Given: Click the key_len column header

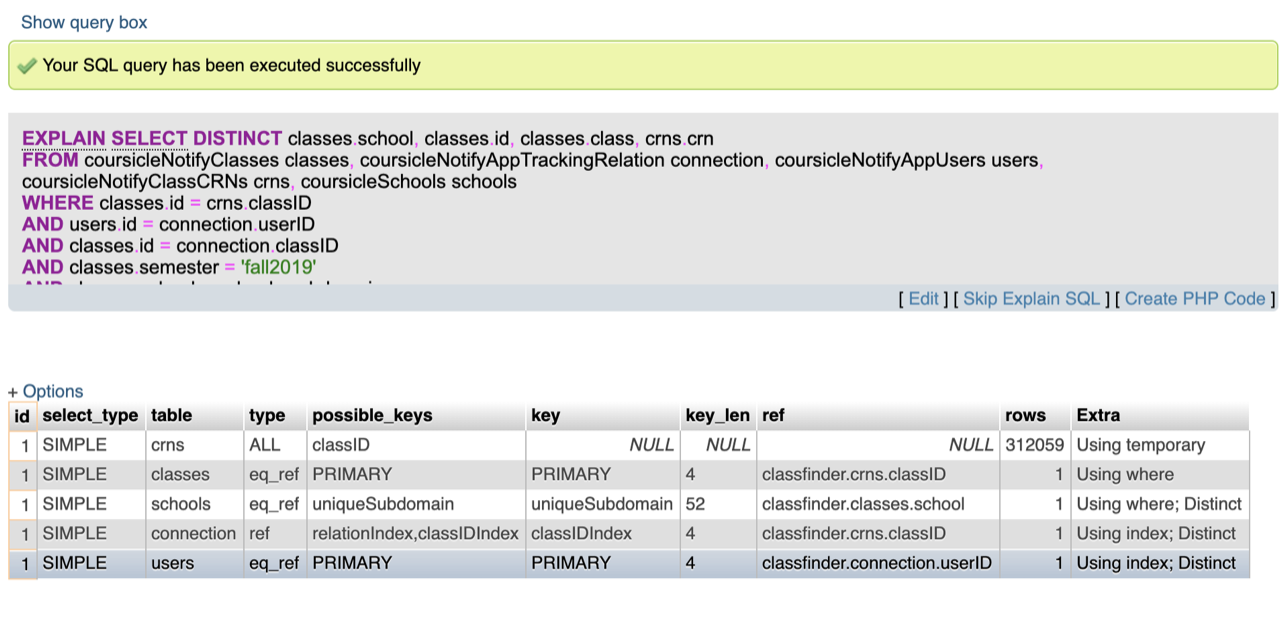Looking at the screenshot, I should [x=717, y=415].
